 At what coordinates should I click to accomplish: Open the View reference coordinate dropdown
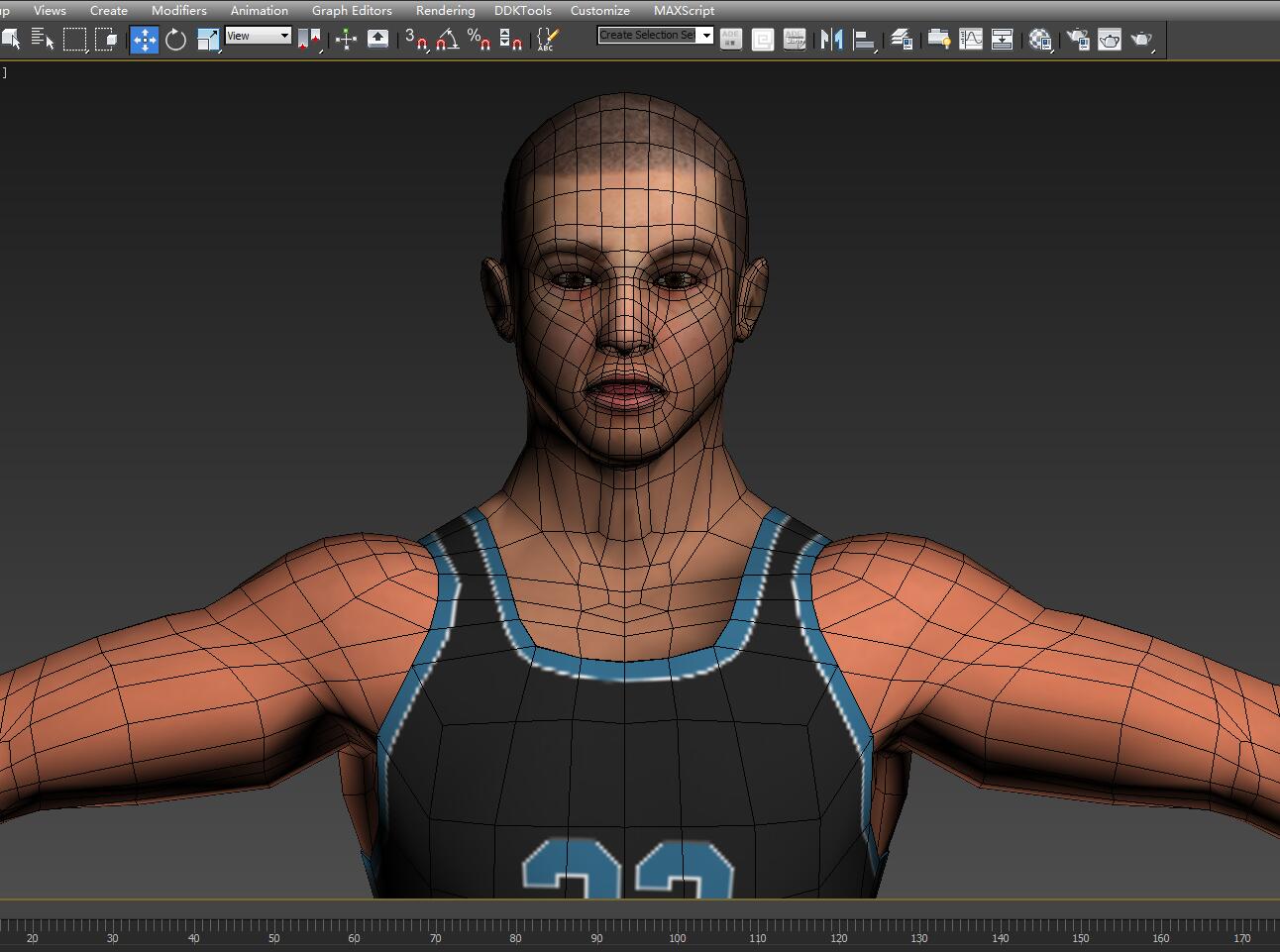click(x=259, y=36)
